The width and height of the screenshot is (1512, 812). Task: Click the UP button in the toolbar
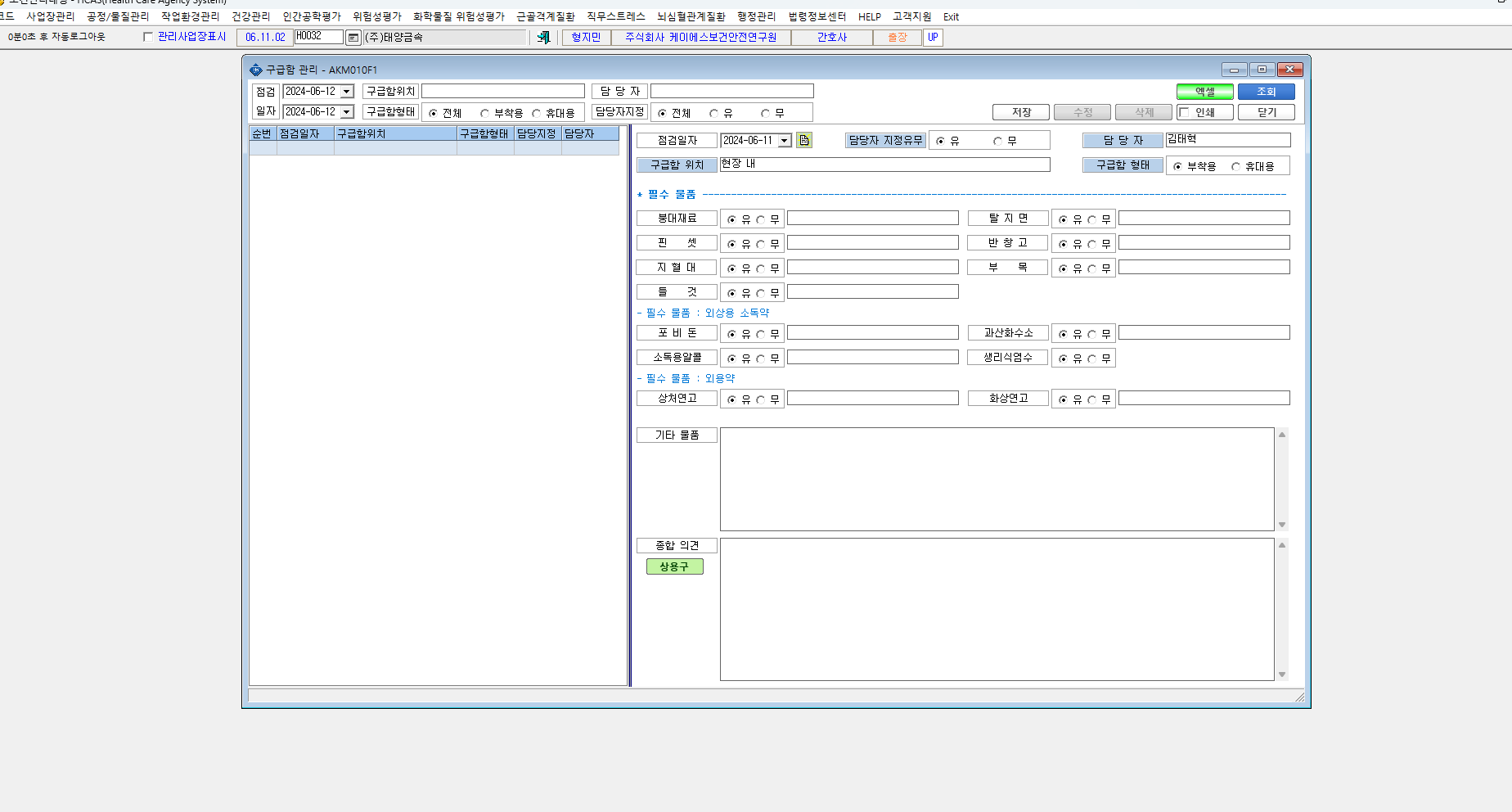click(933, 37)
